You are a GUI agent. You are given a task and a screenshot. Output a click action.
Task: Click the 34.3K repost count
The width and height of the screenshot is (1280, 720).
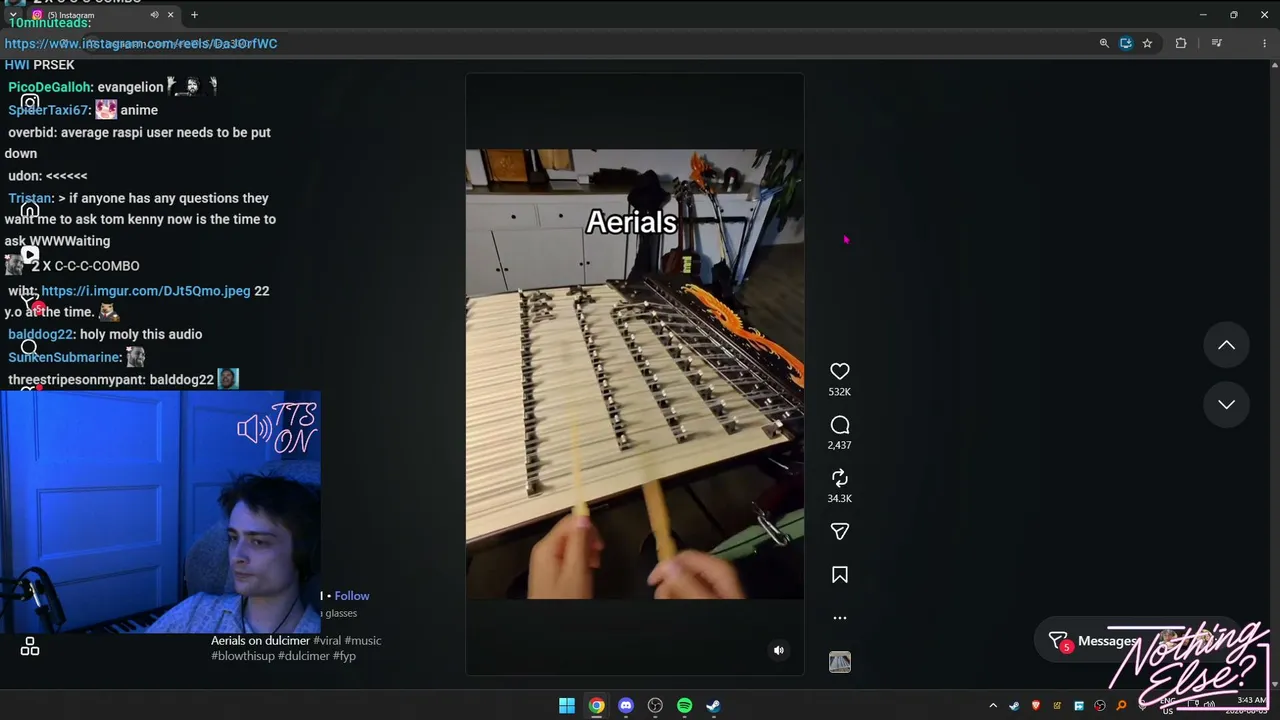[x=840, y=498]
